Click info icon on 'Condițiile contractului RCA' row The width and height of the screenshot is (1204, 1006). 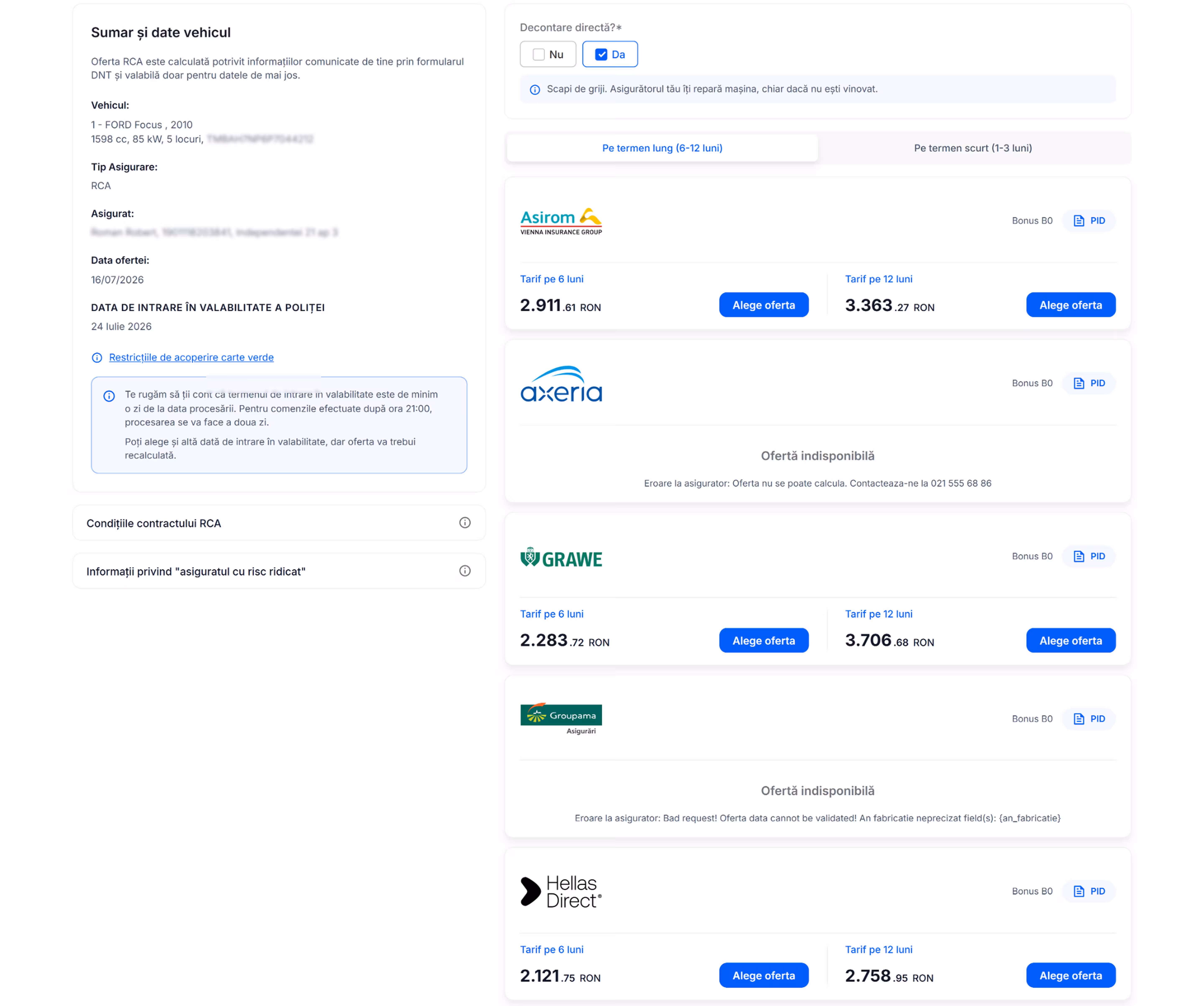tap(465, 522)
